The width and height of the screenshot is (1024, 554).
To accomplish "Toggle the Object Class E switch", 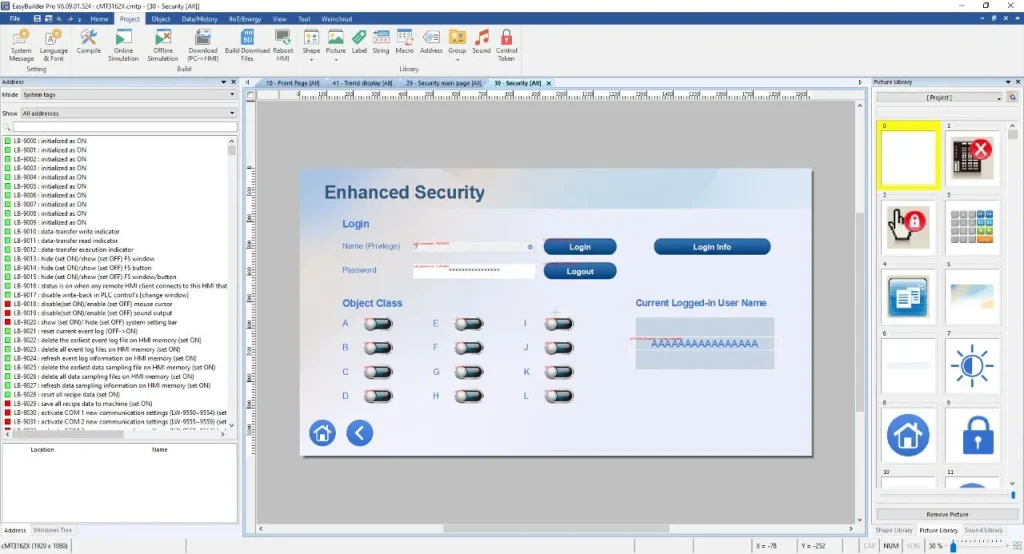I will (x=469, y=323).
